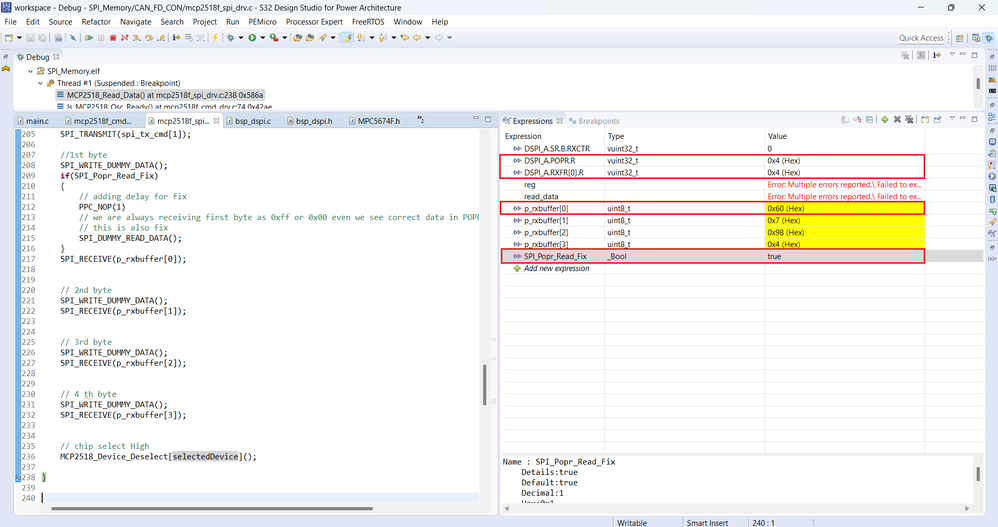Screen dimensions: 998x527
Task: Click the Step Return icon
Action: [161, 38]
